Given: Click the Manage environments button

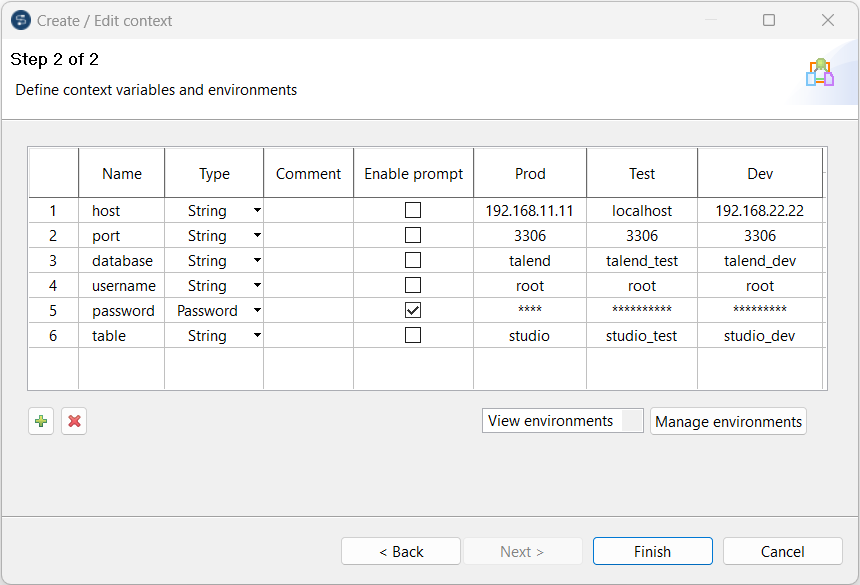Looking at the screenshot, I should click(x=728, y=422).
